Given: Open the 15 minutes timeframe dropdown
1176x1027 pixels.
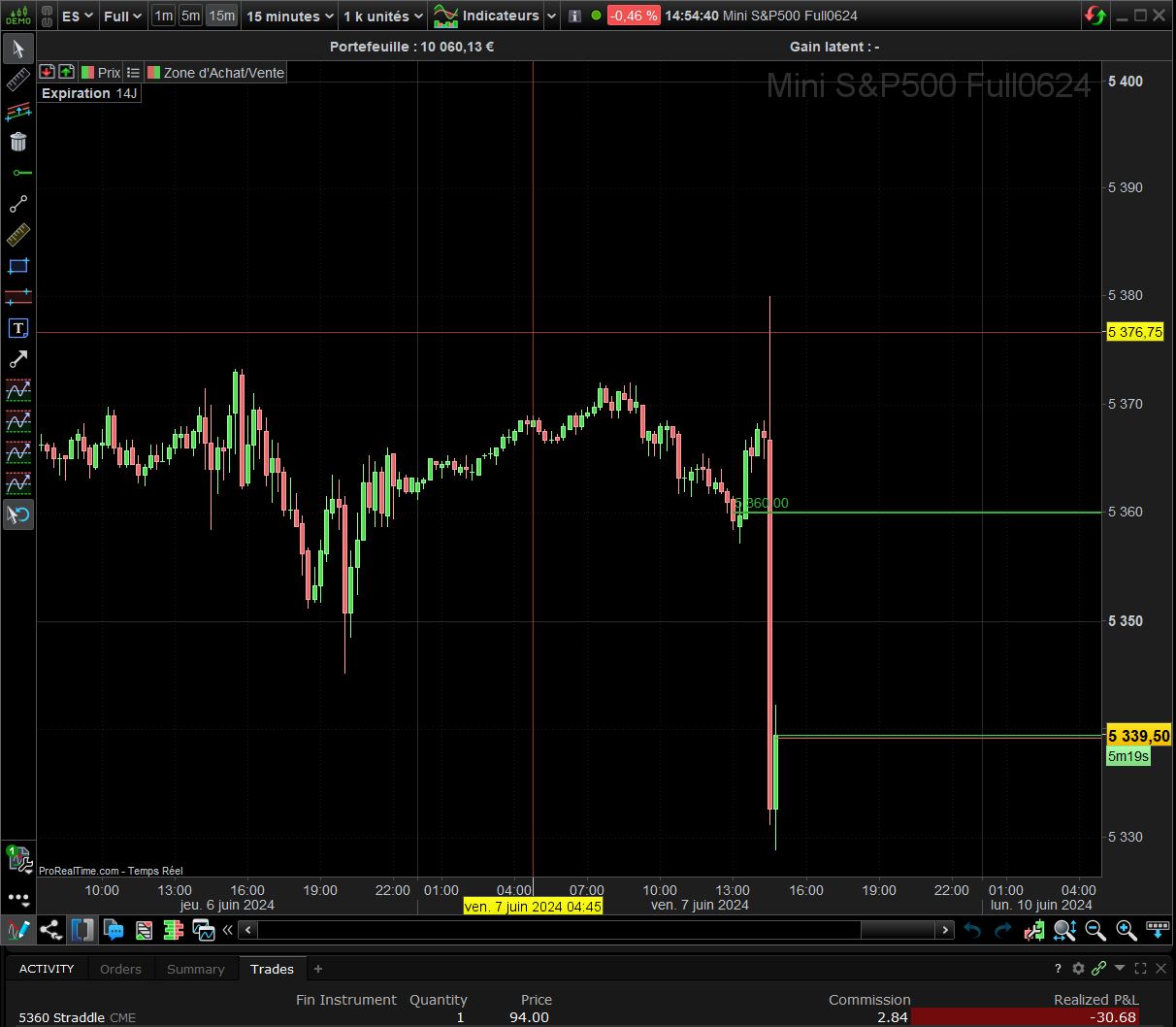Looking at the screenshot, I should [289, 16].
